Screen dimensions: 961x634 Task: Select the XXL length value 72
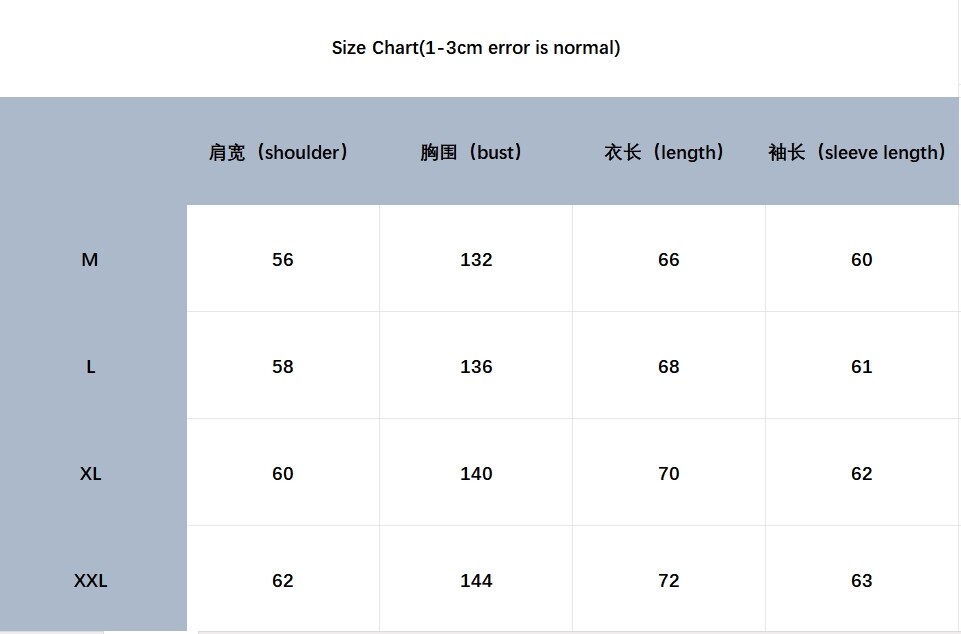point(669,581)
